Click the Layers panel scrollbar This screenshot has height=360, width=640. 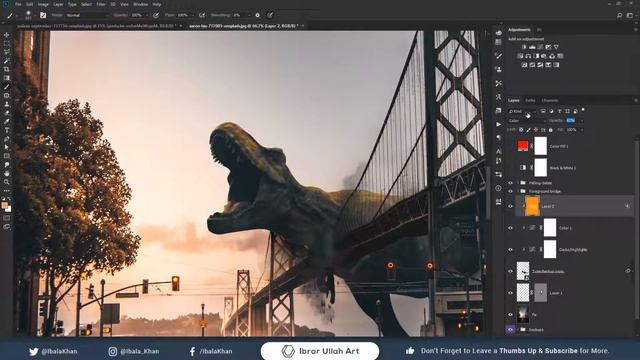pyautogui.click(x=636, y=229)
